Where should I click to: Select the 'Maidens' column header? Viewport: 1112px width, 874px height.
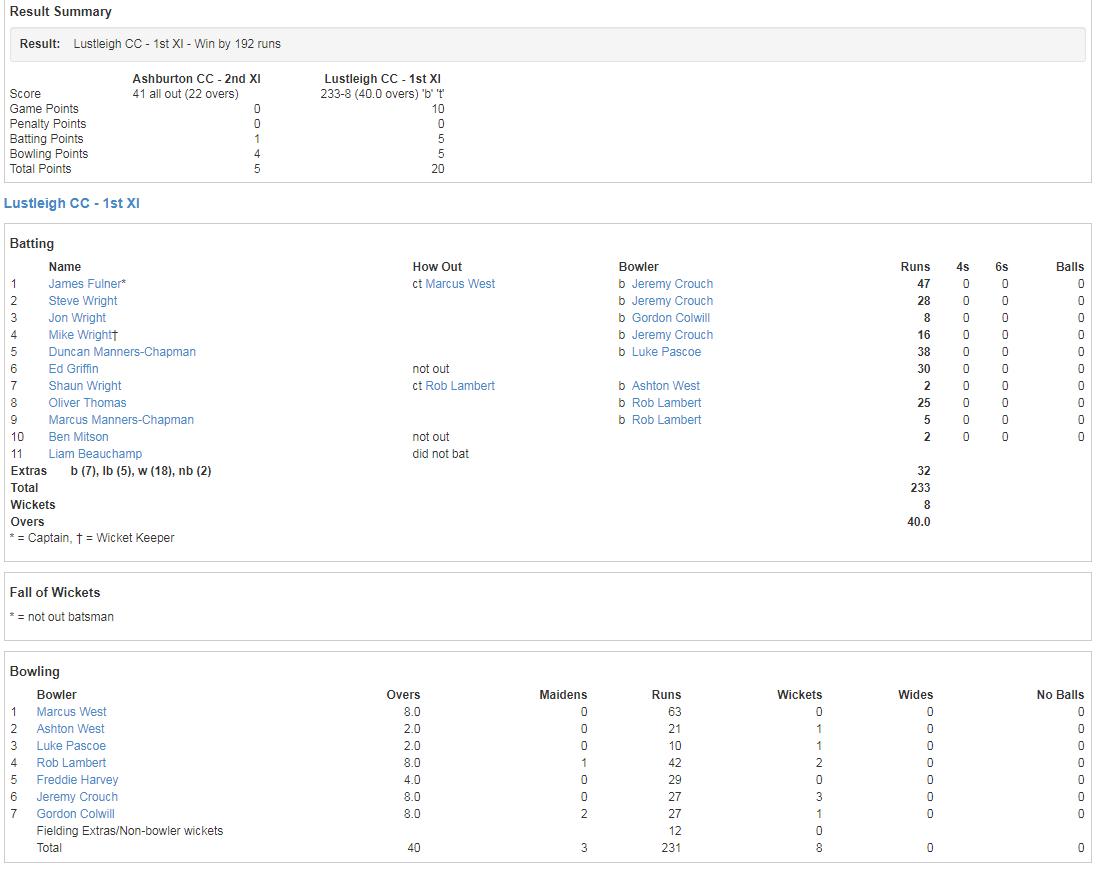coord(563,695)
